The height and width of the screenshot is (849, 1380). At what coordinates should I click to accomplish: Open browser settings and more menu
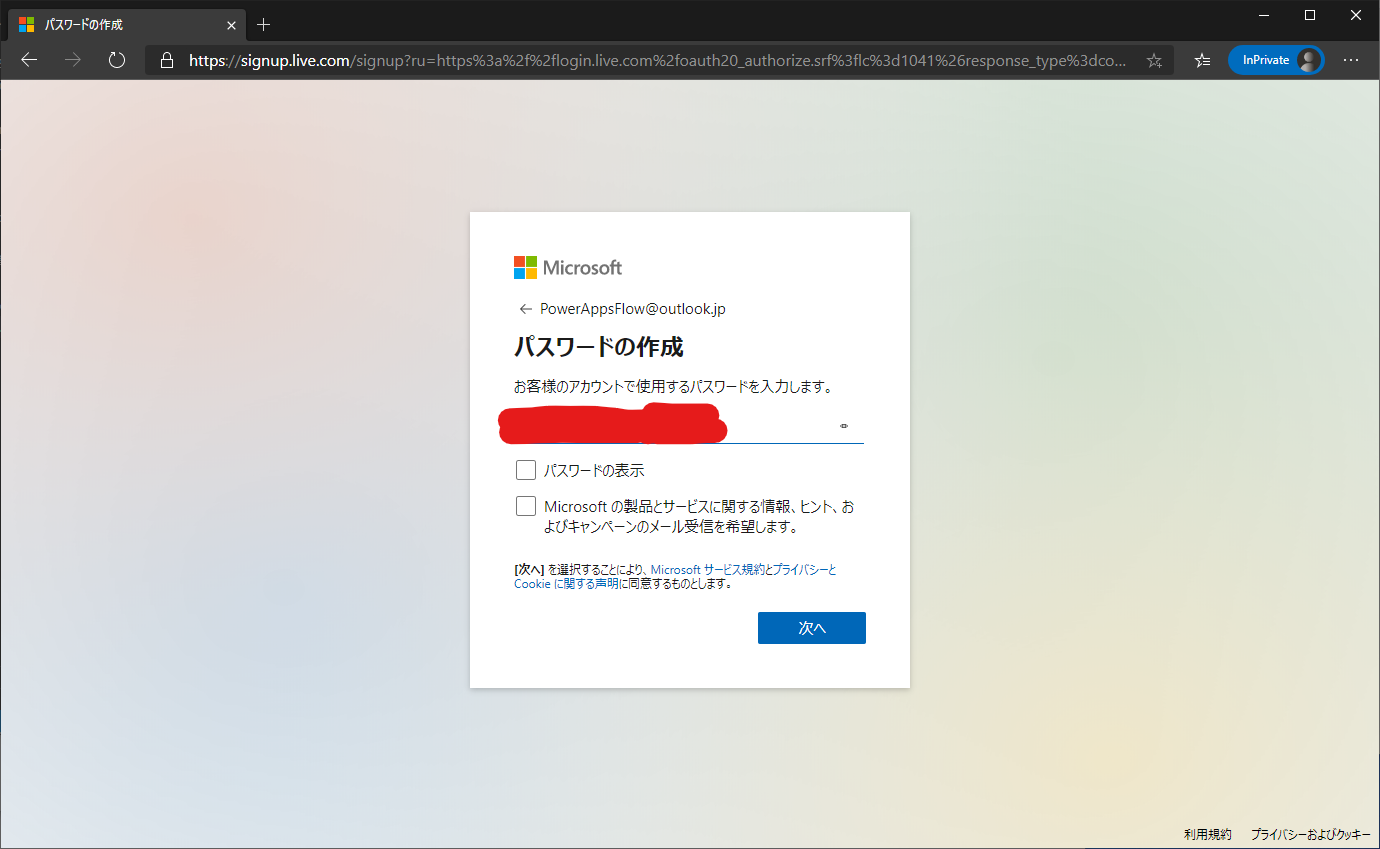pyautogui.click(x=1351, y=60)
